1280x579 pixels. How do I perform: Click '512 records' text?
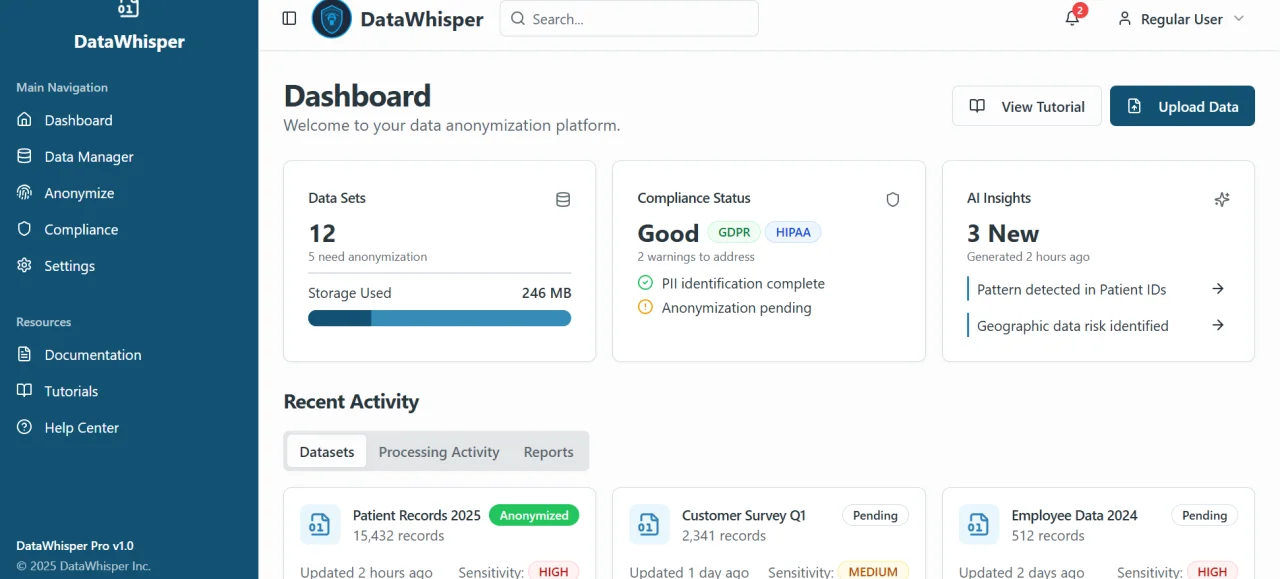click(x=1048, y=536)
